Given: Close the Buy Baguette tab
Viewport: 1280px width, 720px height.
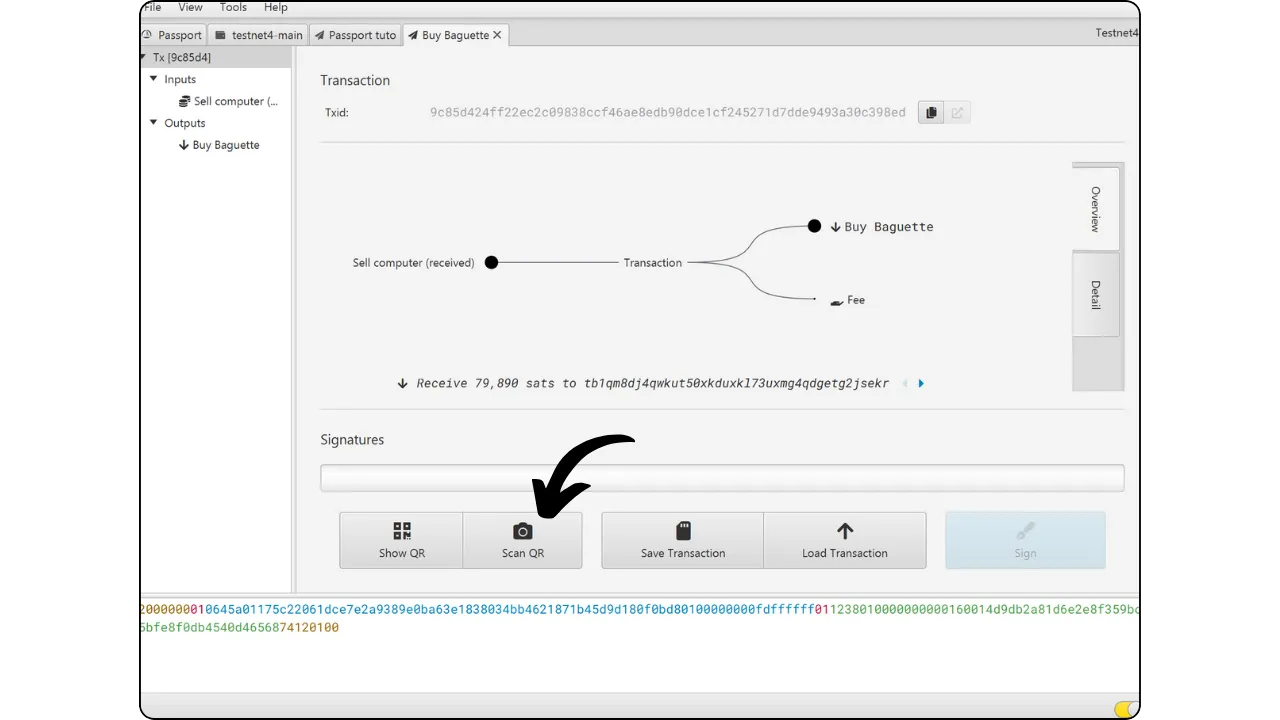Looking at the screenshot, I should (497, 35).
